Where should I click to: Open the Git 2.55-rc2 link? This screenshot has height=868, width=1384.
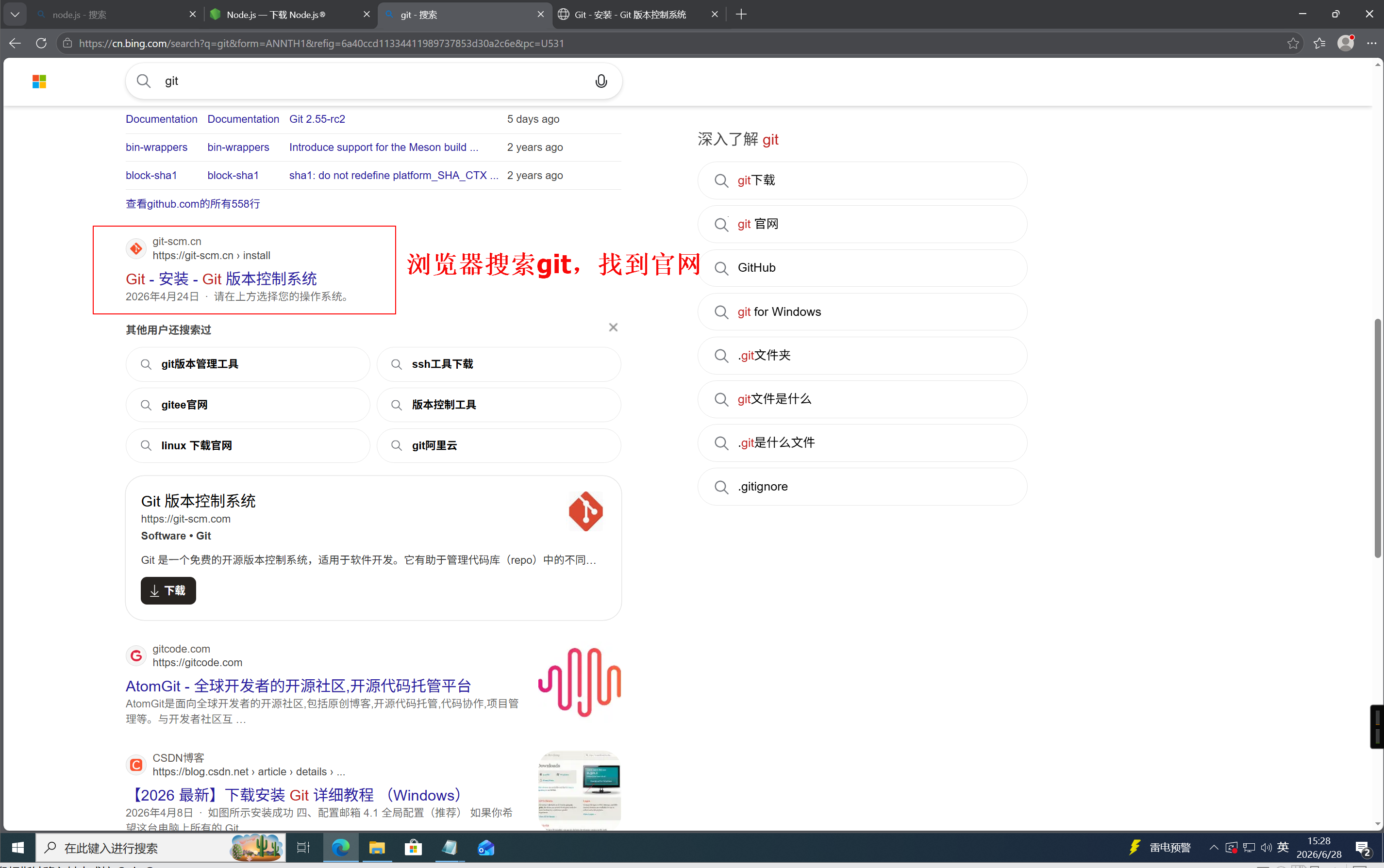pyautogui.click(x=317, y=119)
